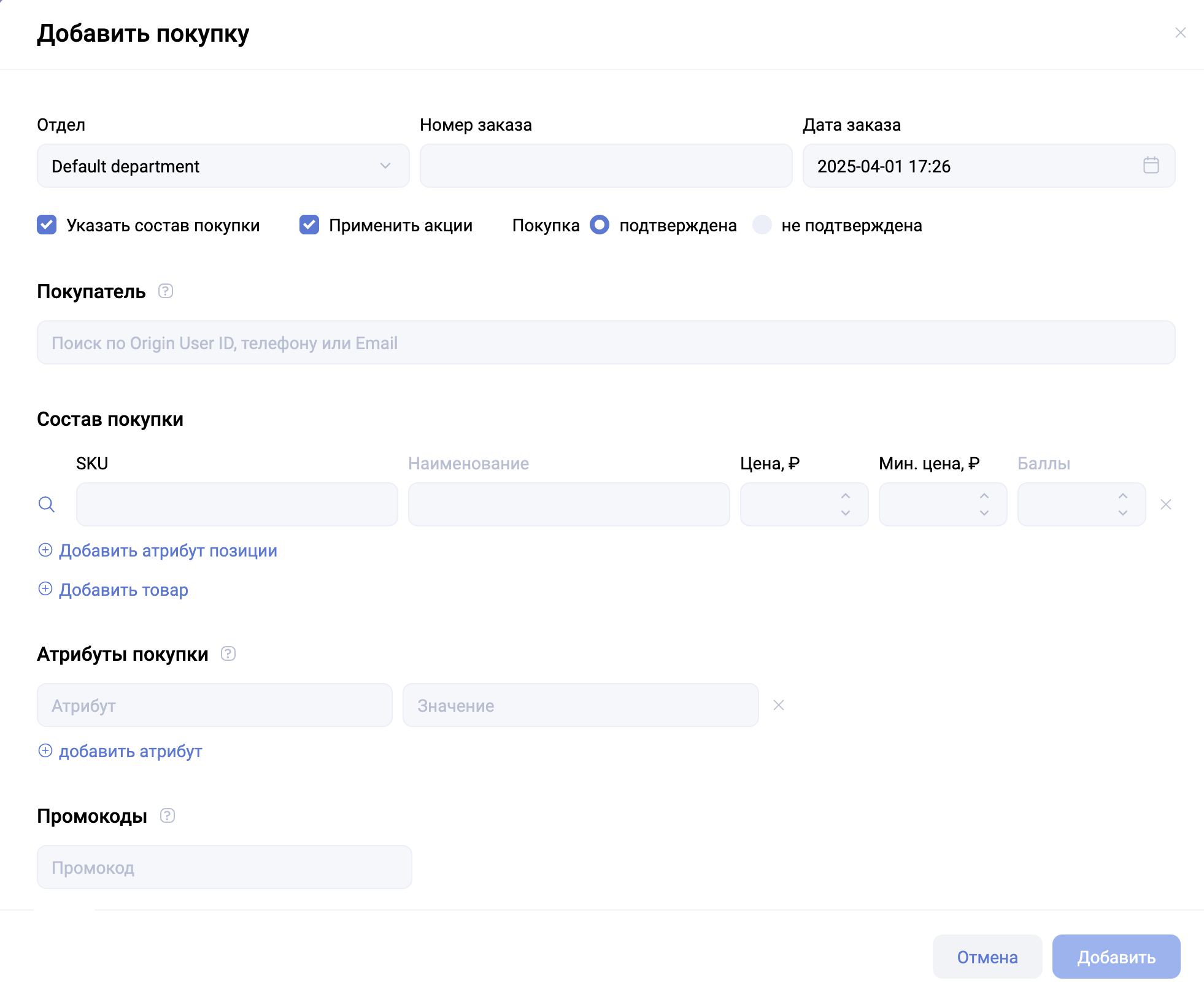Focus the buyer search input field

606,342
